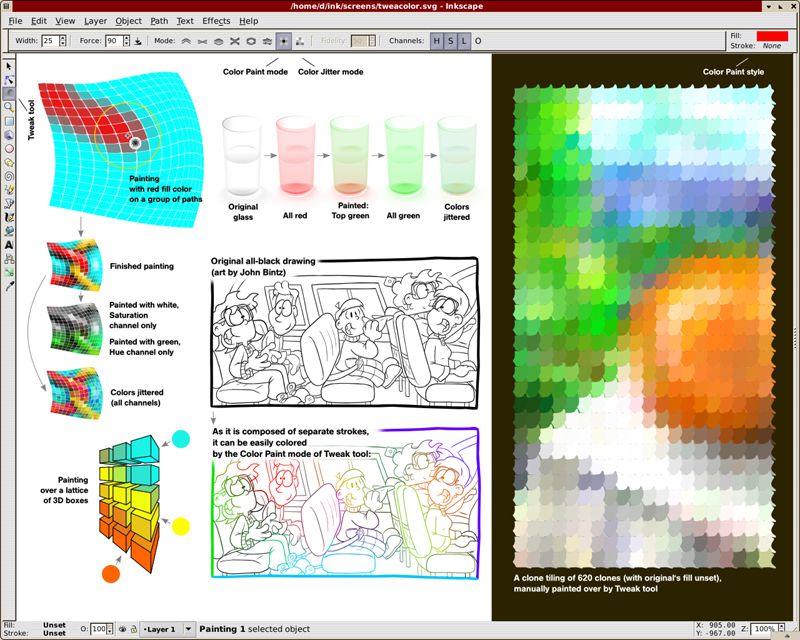Select the Text tool

pyautogui.click(x=9, y=244)
